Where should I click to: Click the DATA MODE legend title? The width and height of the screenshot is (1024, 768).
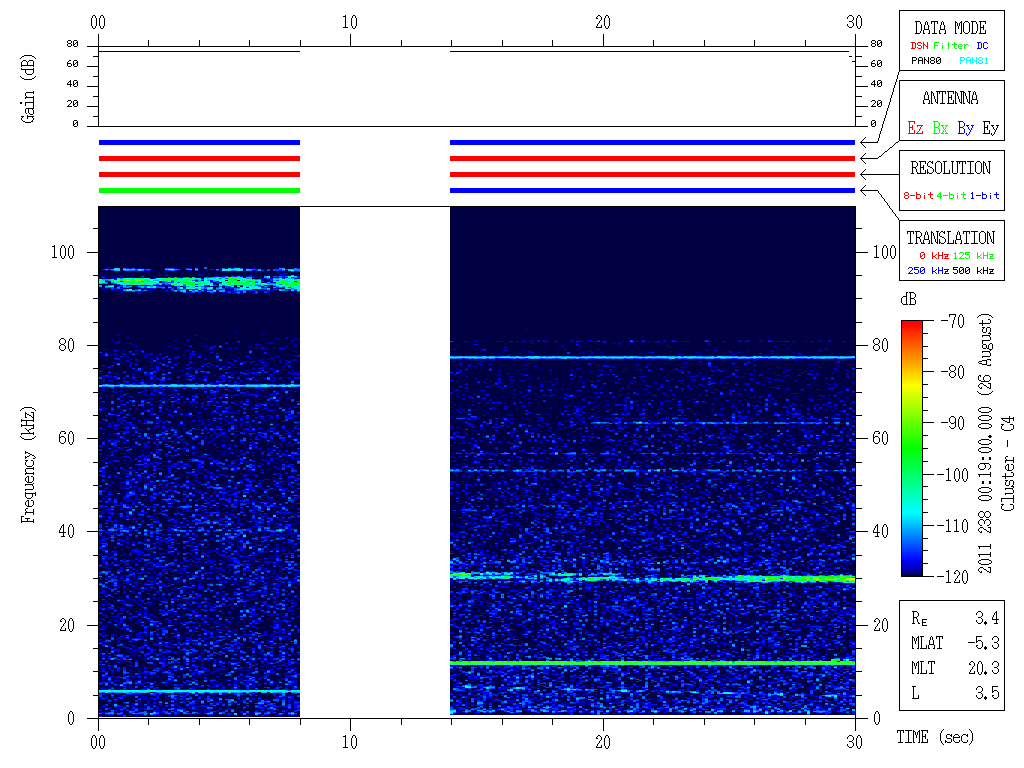949,28
